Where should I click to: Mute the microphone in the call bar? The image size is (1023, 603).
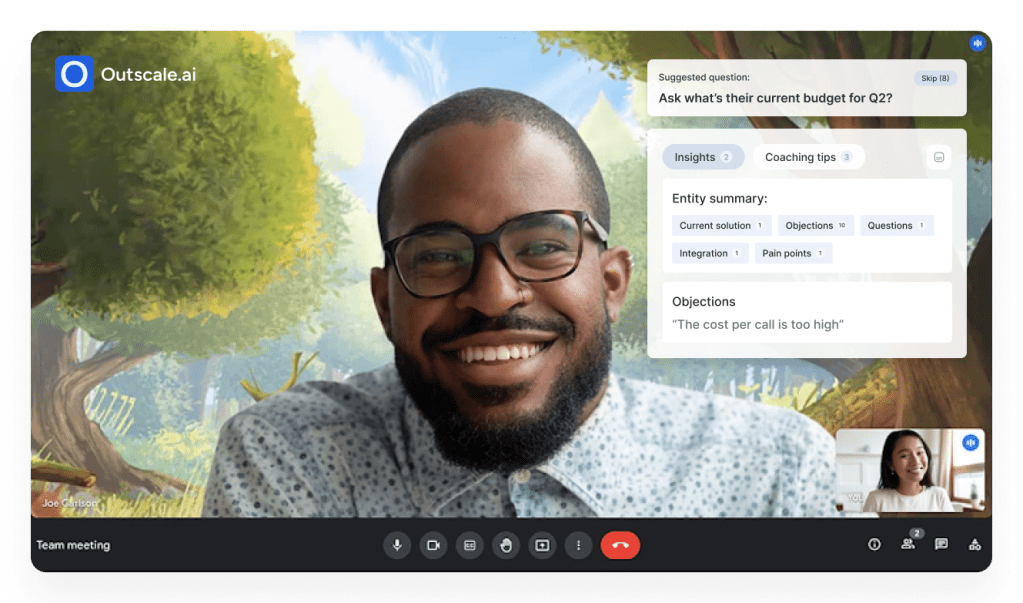point(397,545)
